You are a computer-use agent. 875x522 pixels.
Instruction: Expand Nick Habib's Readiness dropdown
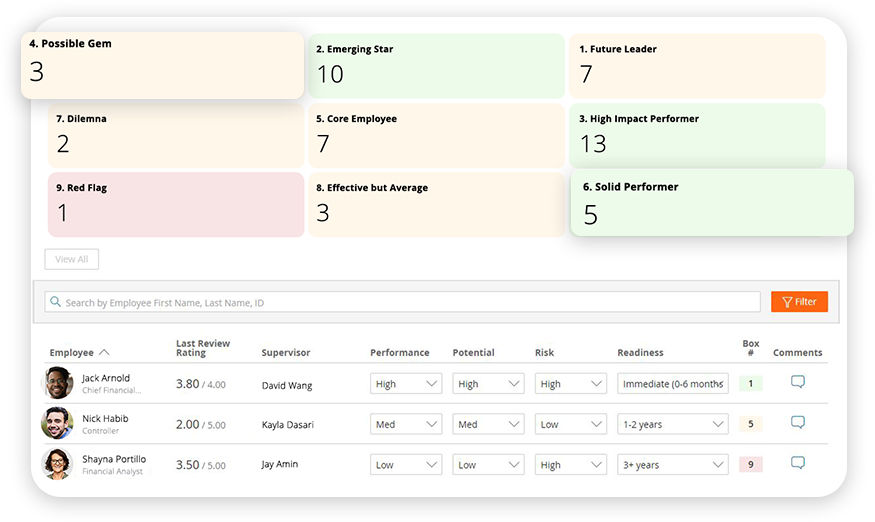pyautogui.click(x=672, y=424)
